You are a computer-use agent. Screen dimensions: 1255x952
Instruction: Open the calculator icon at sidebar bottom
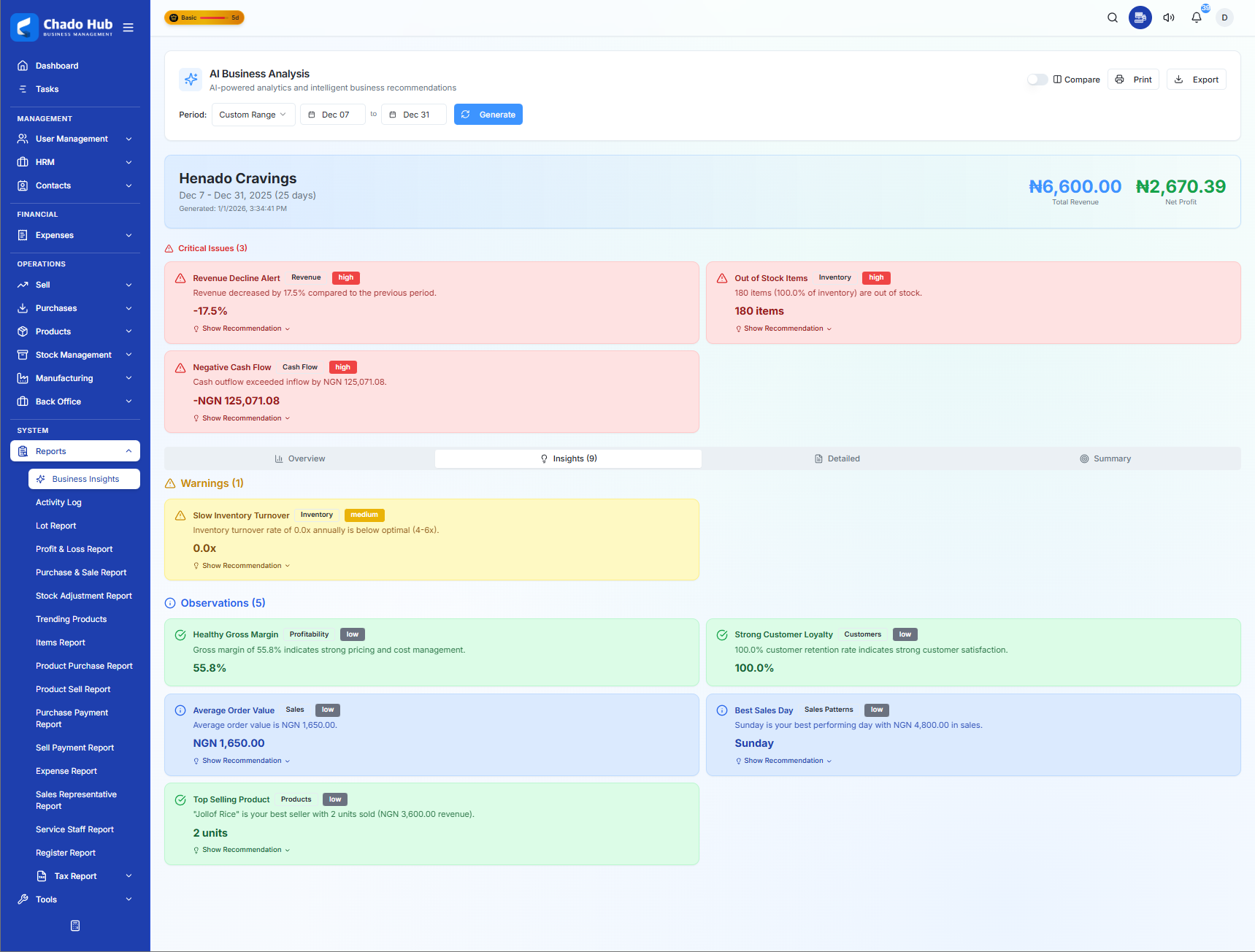pos(74,925)
